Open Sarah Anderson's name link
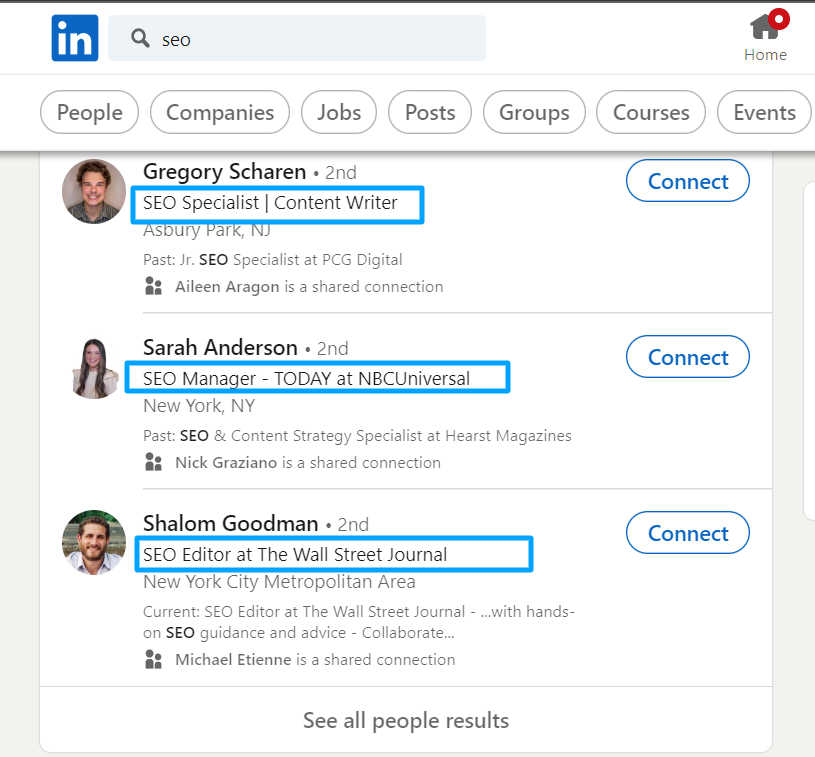This screenshot has height=757, width=815. point(220,347)
